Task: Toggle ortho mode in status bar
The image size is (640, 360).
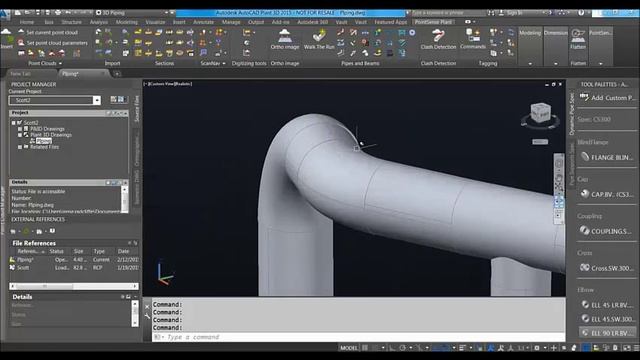Action: 393,348
